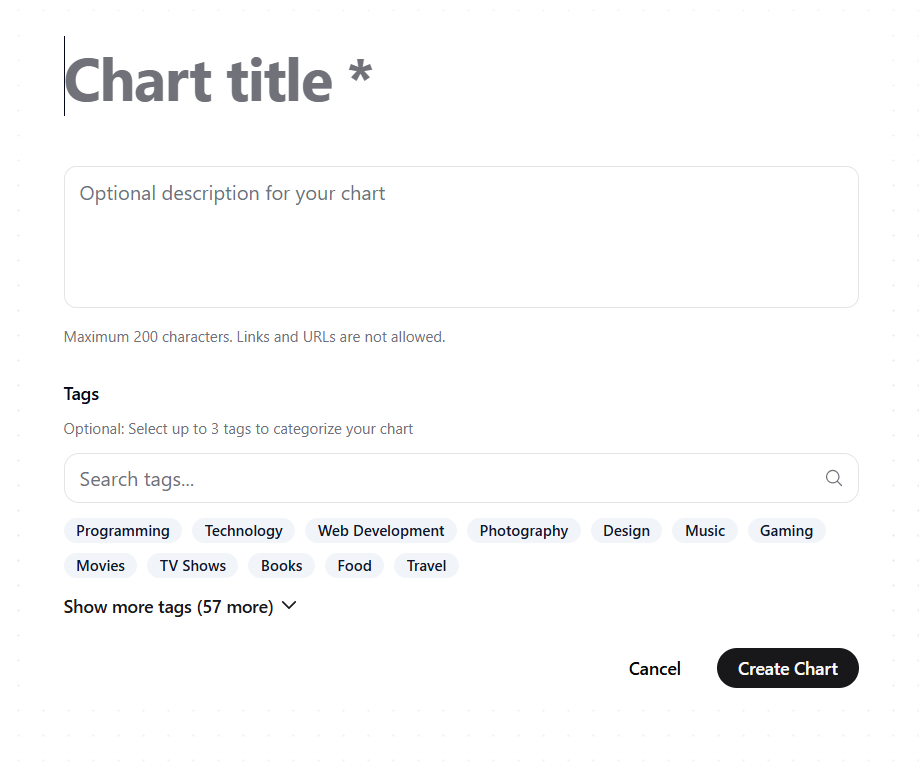
Task: Select the Design tag
Action: (x=626, y=531)
